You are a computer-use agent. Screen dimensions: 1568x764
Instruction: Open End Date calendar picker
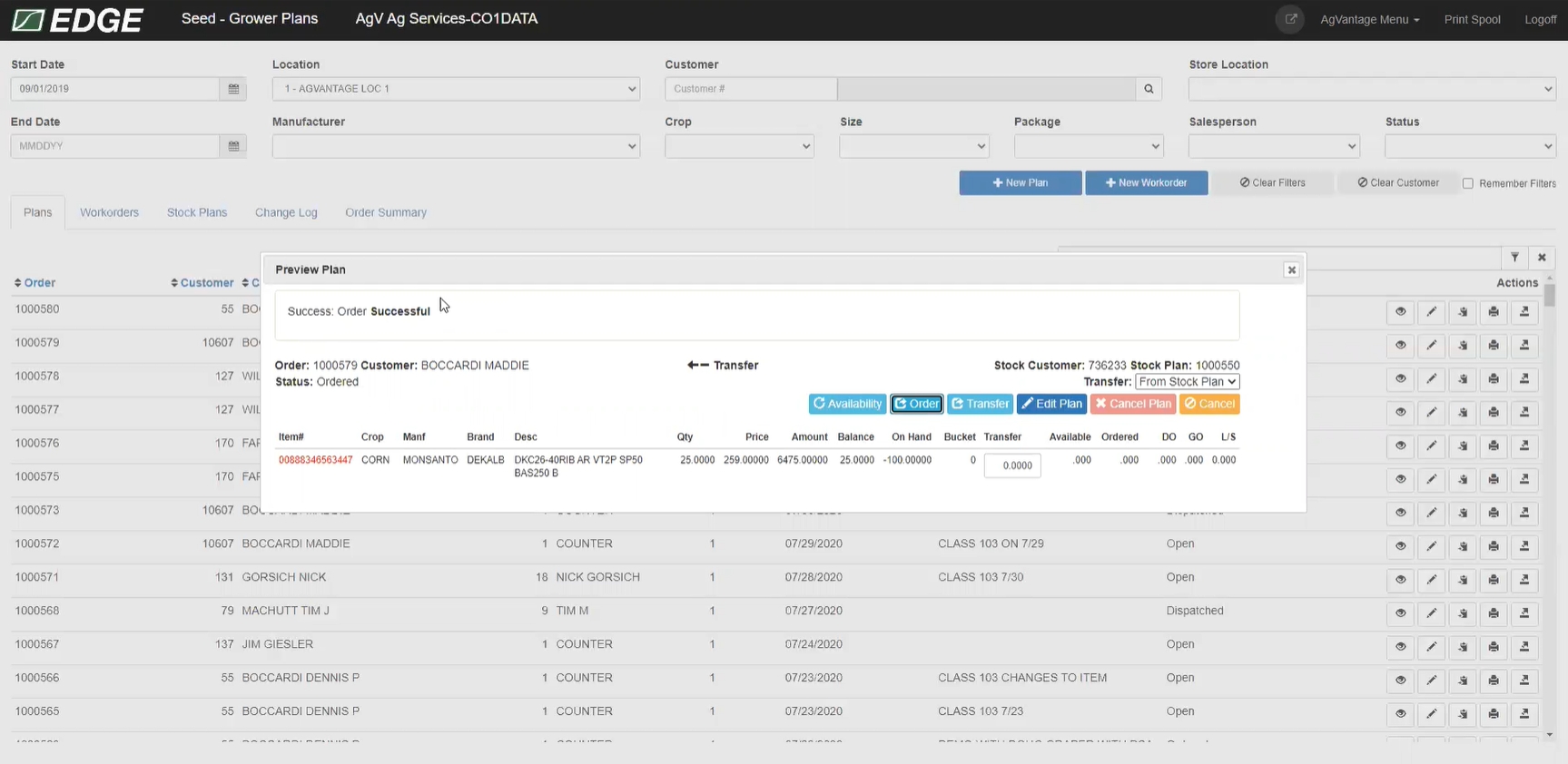coord(233,146)
